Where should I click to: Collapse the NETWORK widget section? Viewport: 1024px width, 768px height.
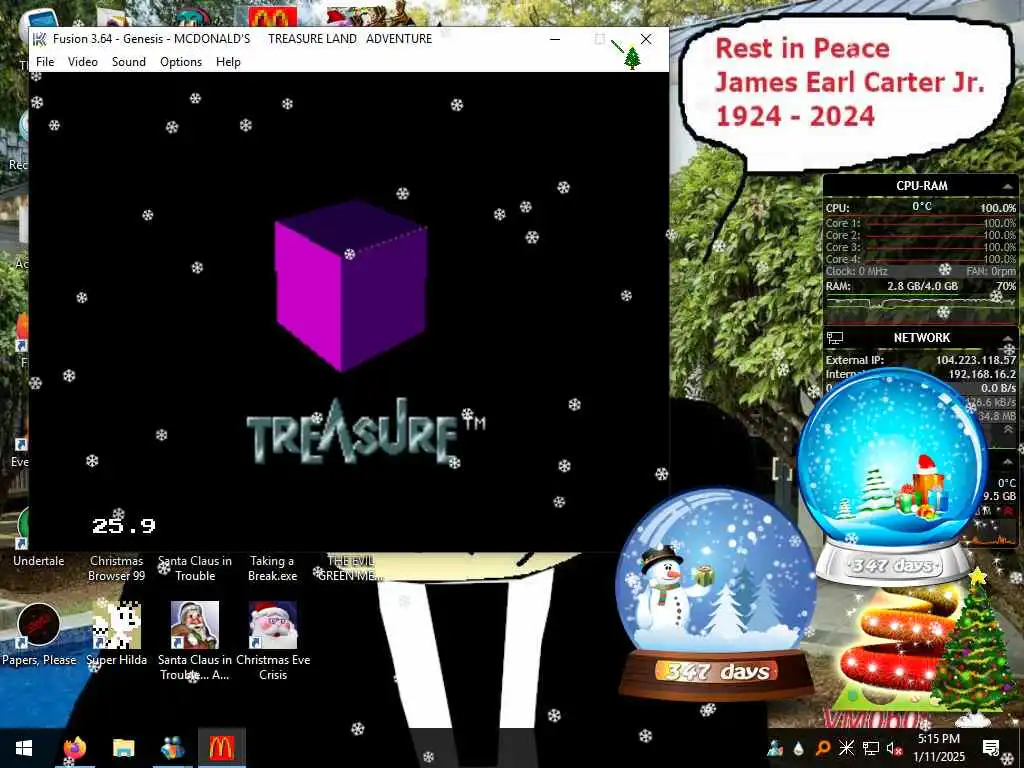point(1008,338)
